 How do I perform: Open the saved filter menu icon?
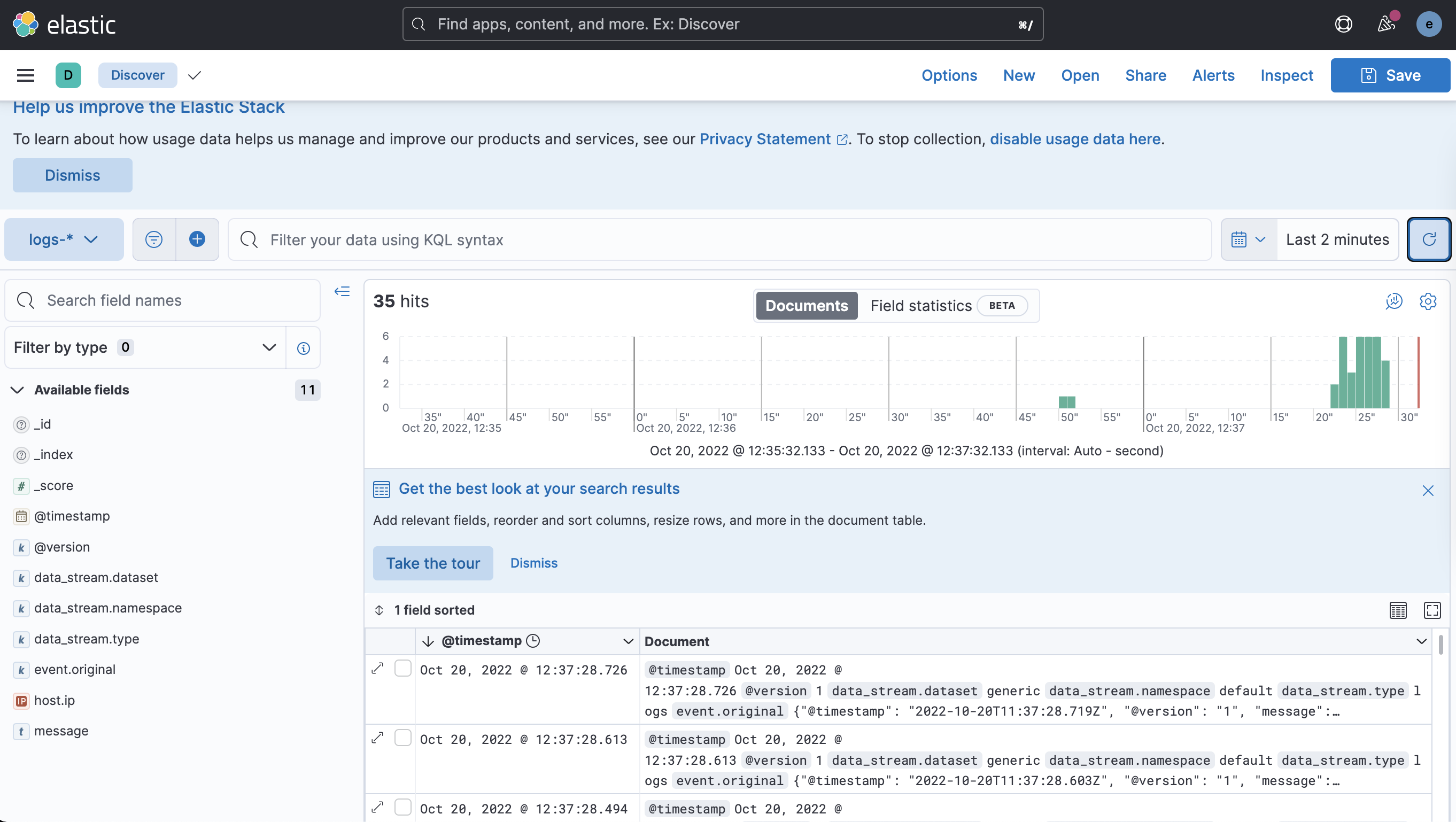click(154, 239)
